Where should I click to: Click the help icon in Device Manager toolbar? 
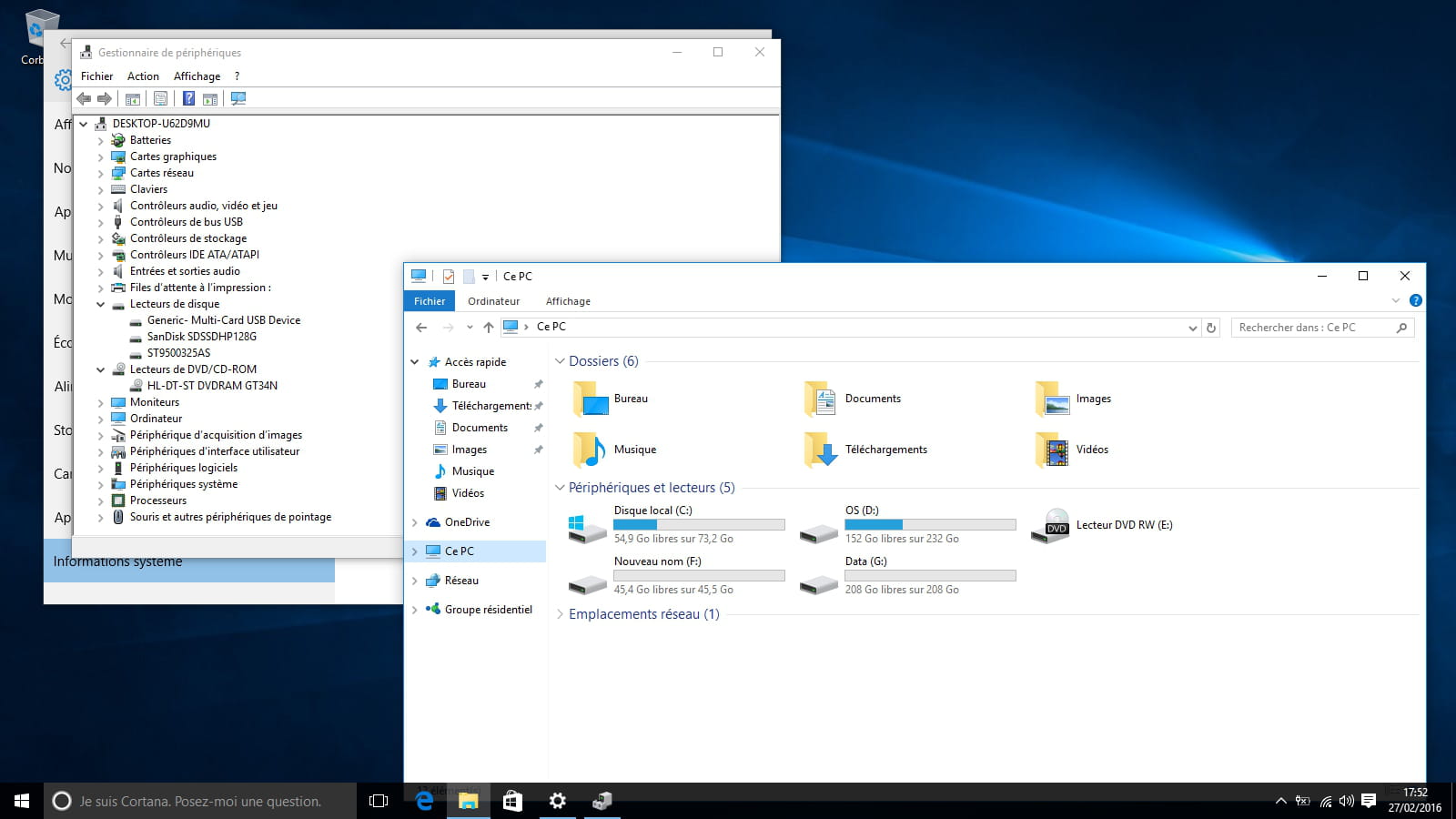pyautogui.click(x=188, y=98)
